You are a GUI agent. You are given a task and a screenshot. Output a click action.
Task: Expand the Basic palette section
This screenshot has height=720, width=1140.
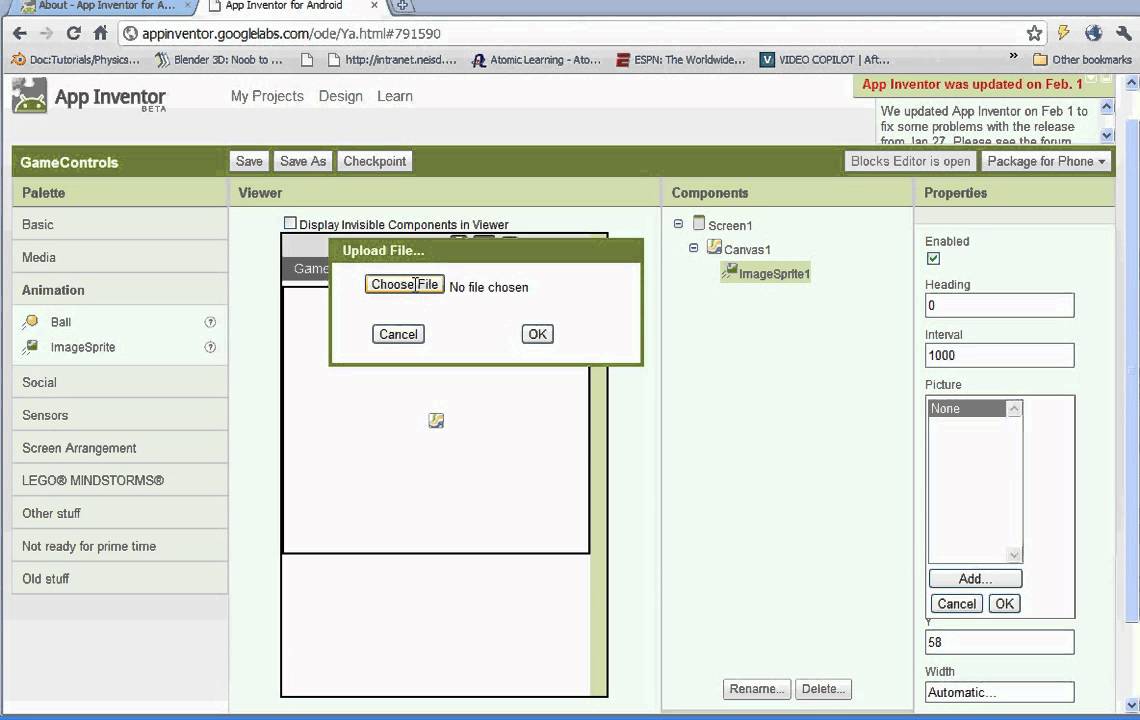point(119,225)
